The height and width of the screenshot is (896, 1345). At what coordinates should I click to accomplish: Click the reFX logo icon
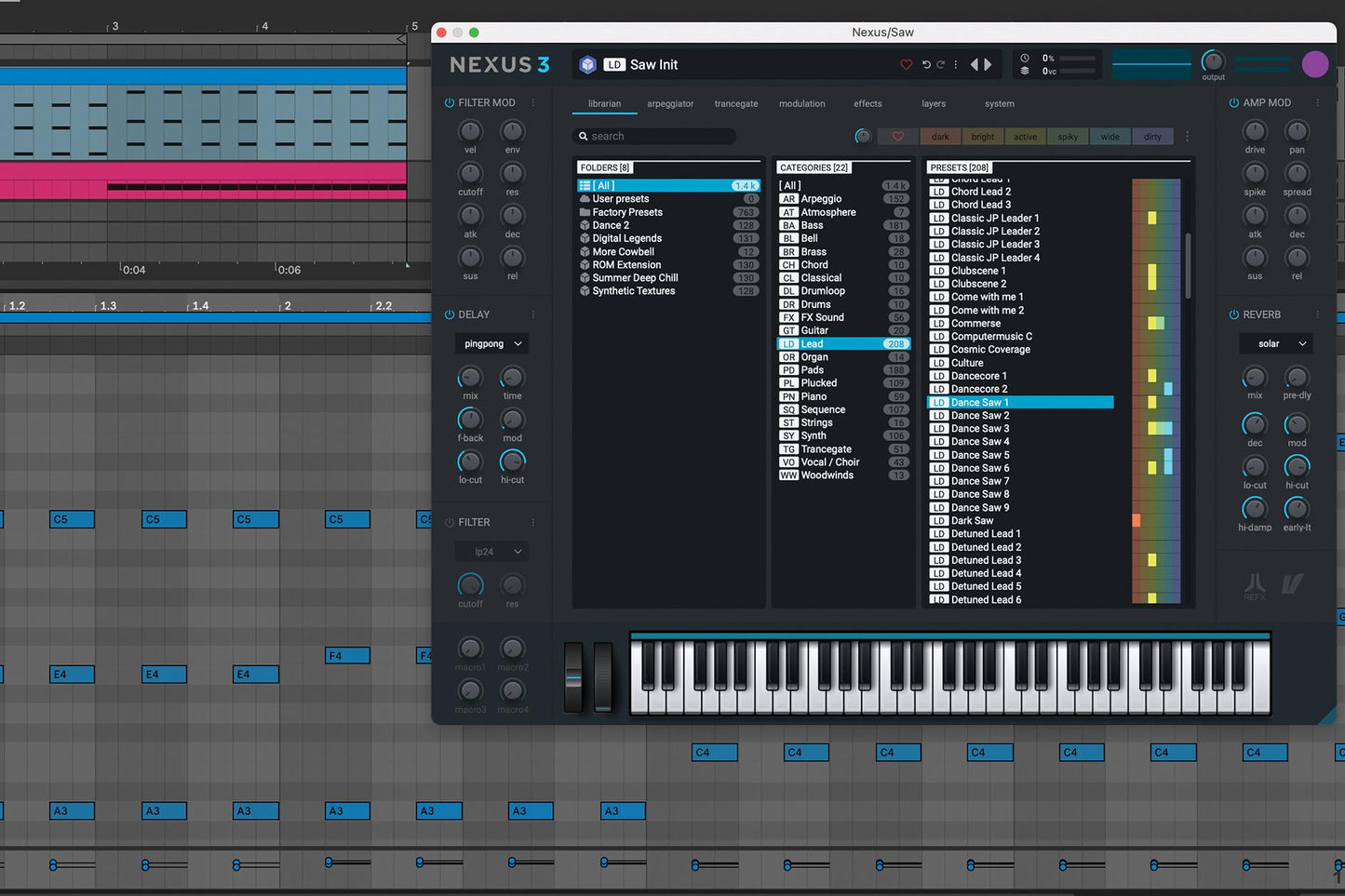1255,585
